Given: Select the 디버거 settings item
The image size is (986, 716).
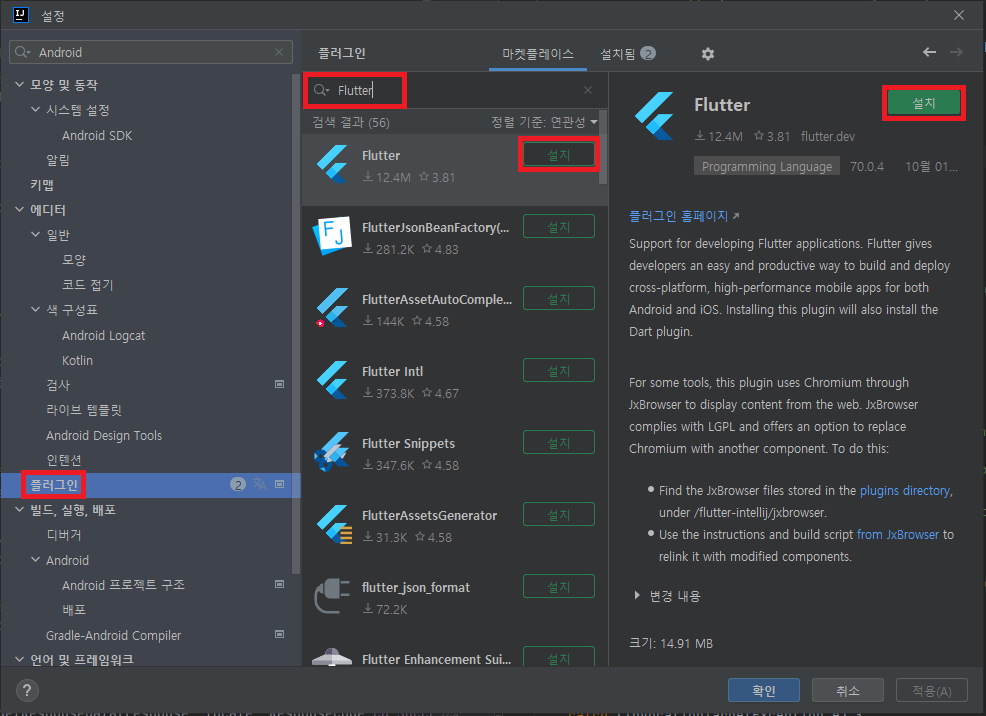Looking at the screenshot, I should point(64,534).
